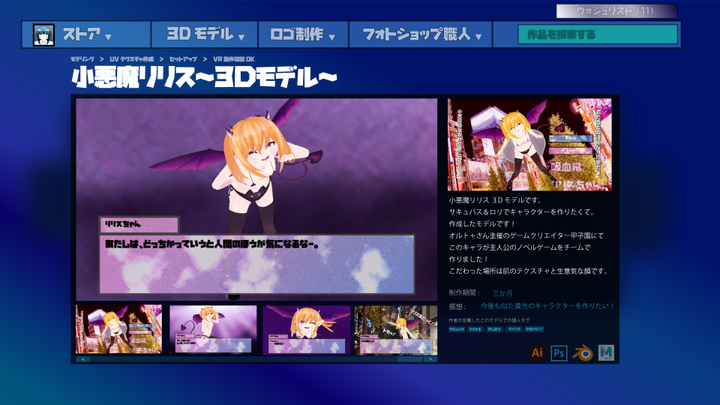Open the ストア dropdown menu
This screenshot has width=720, height=405.
pos(87,34)
